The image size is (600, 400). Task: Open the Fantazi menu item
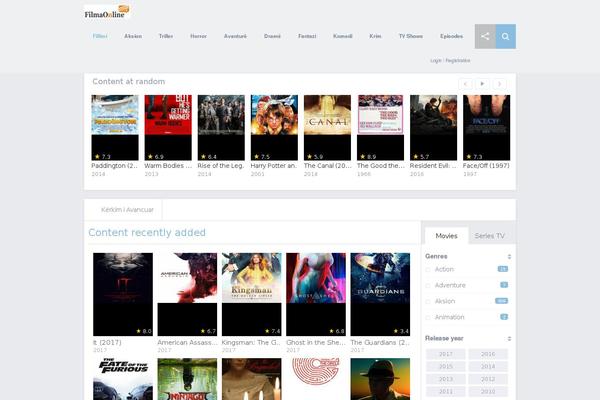pyautogui.click(x=307, y=36)
